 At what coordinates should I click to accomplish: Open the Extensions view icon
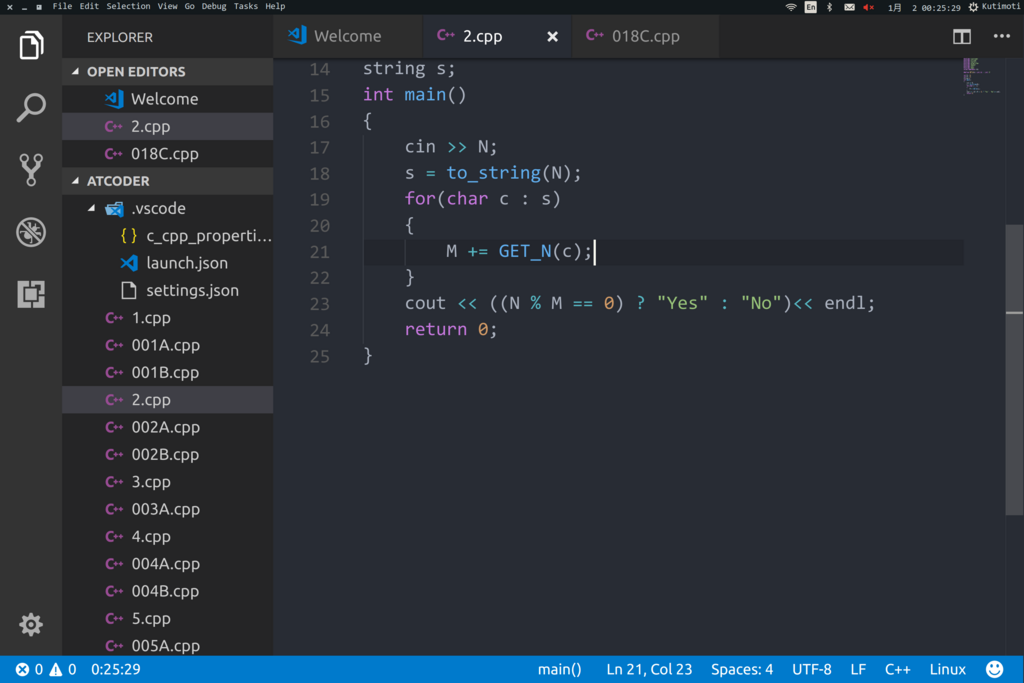[31, 294]
